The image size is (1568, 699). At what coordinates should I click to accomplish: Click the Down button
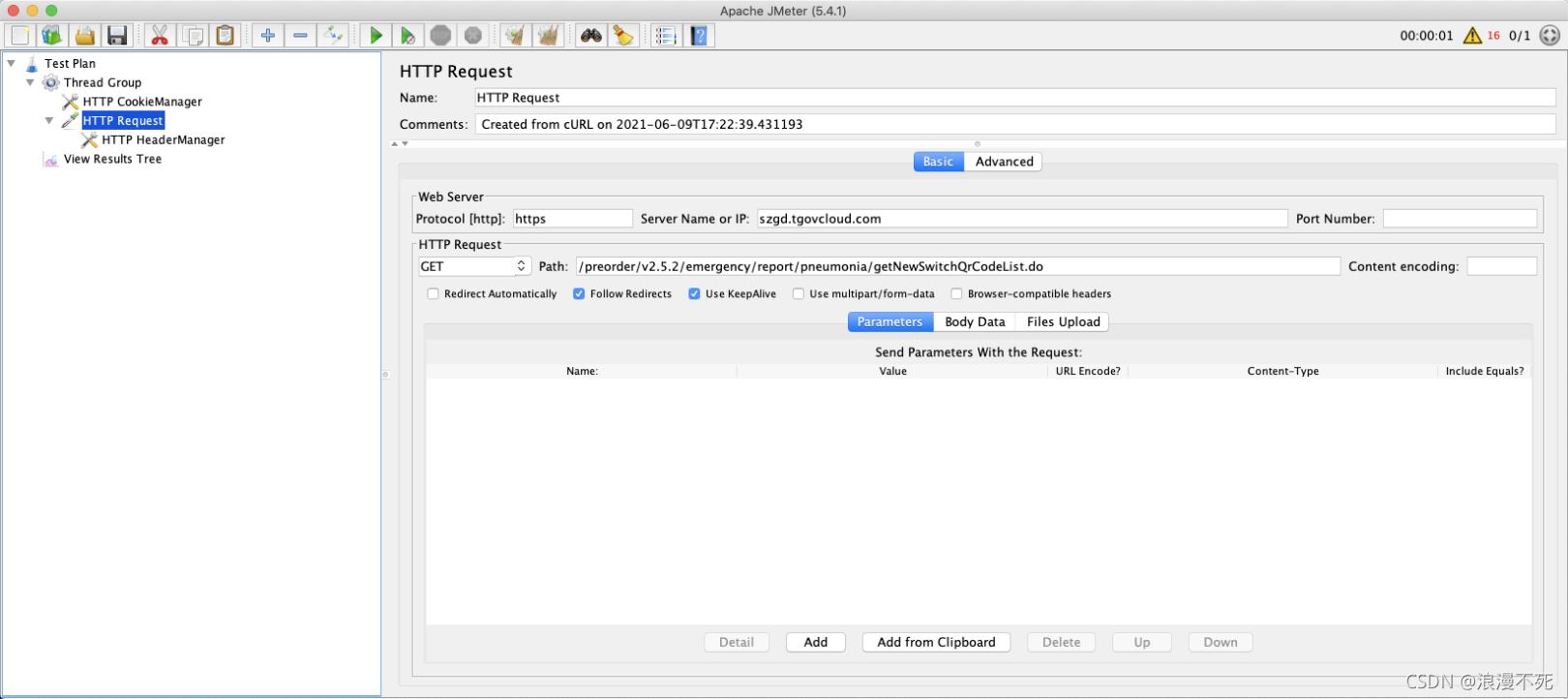click(1221, 643)
